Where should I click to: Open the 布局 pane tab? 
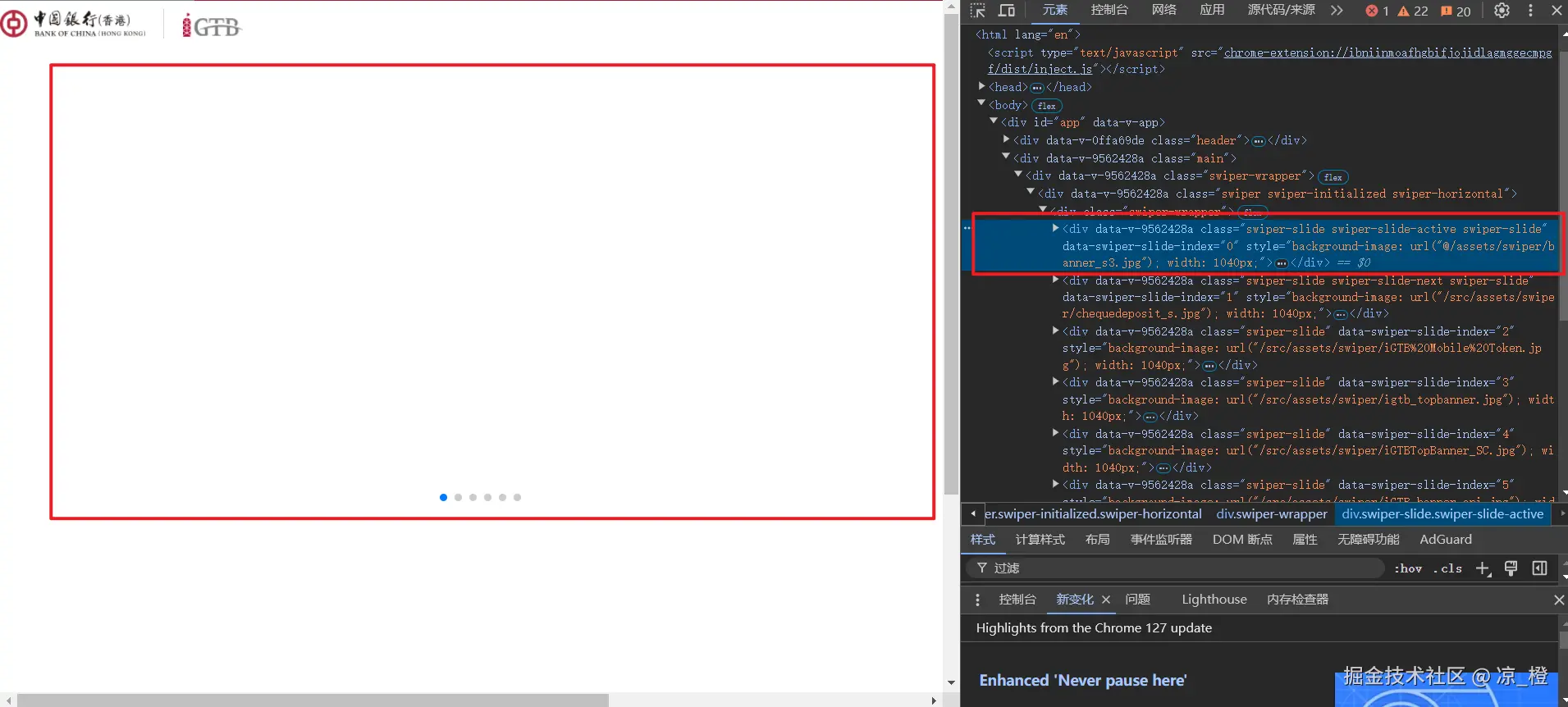pyautogui.click(x=1097, y=540)
